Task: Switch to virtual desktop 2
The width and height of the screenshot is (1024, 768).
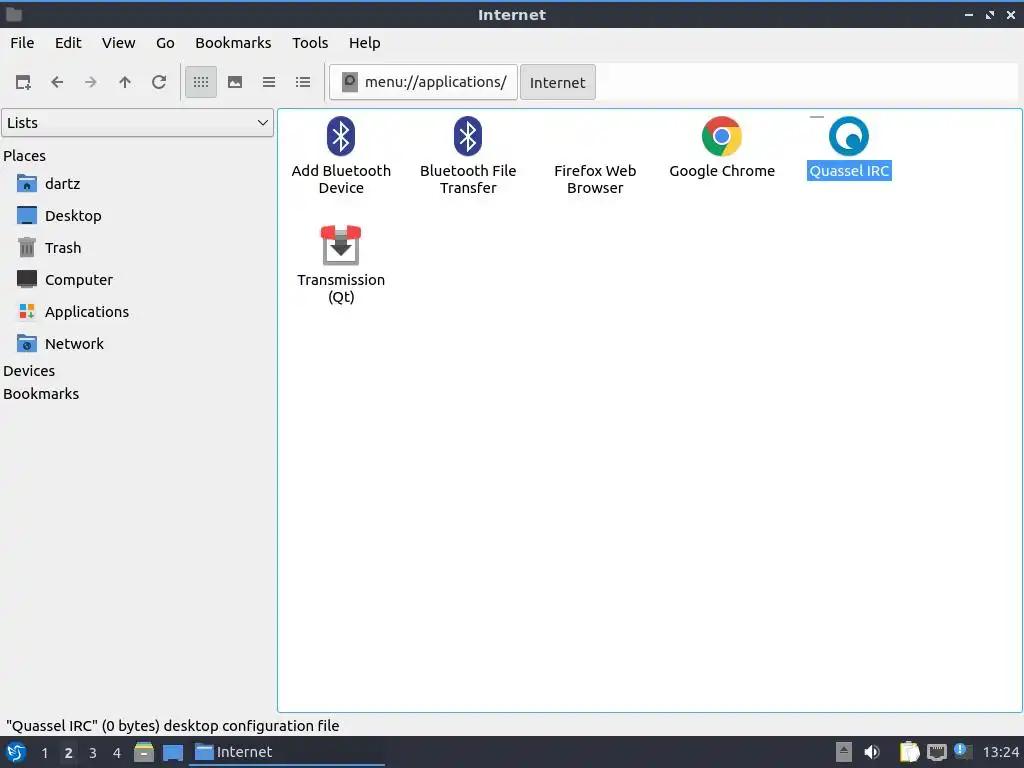Action: coord(68,753)
